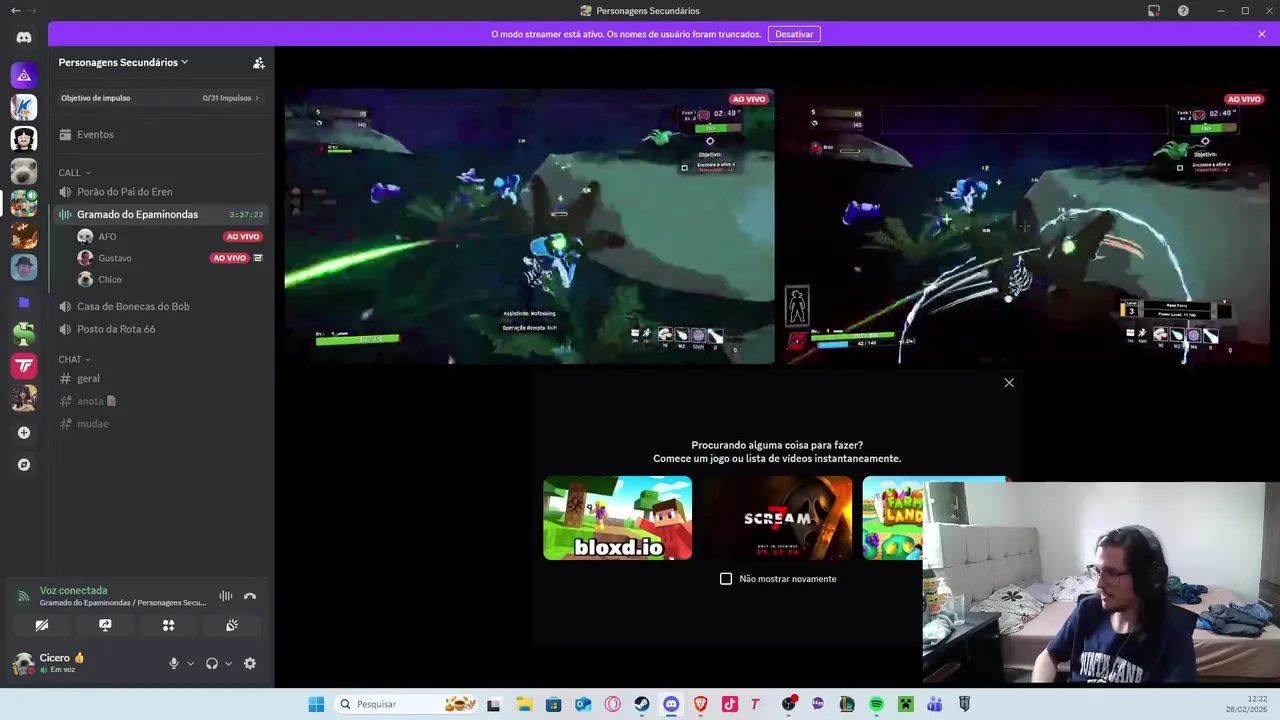
Task: Dismiss the streamer mode banner
Action: point(1262,34)
